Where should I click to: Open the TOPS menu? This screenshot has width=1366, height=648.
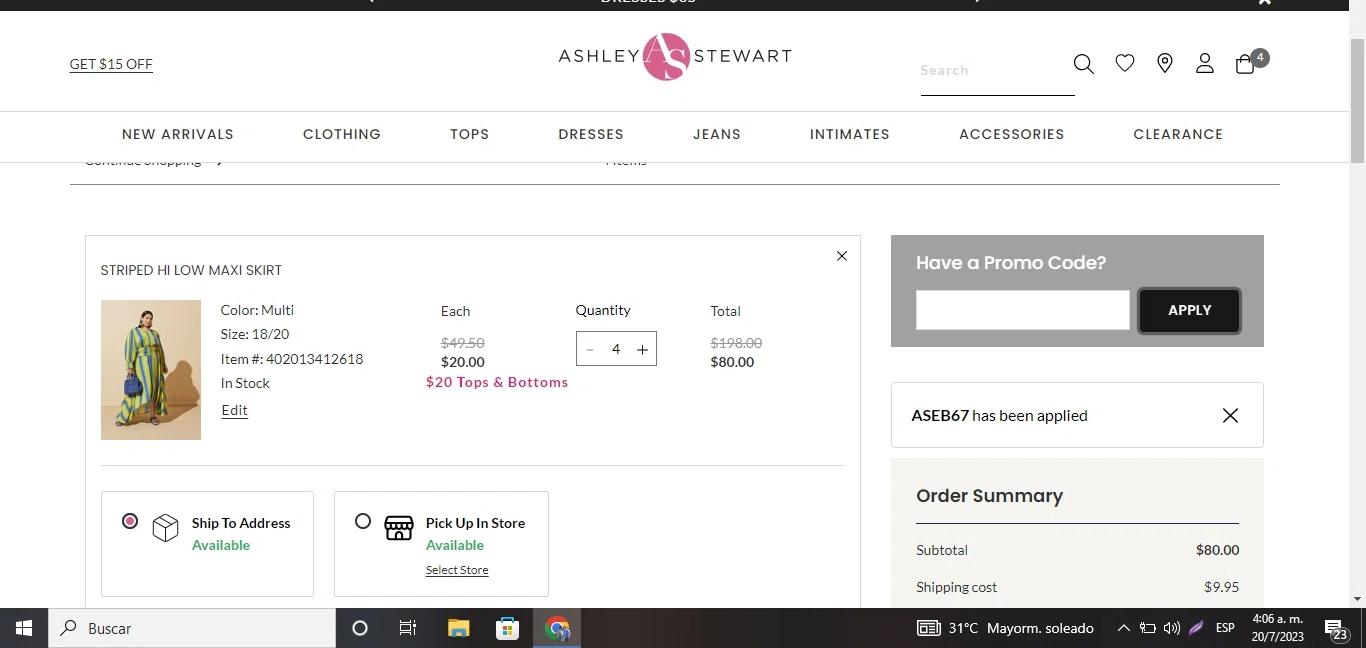pyautogui.click(x=470, y=134)
